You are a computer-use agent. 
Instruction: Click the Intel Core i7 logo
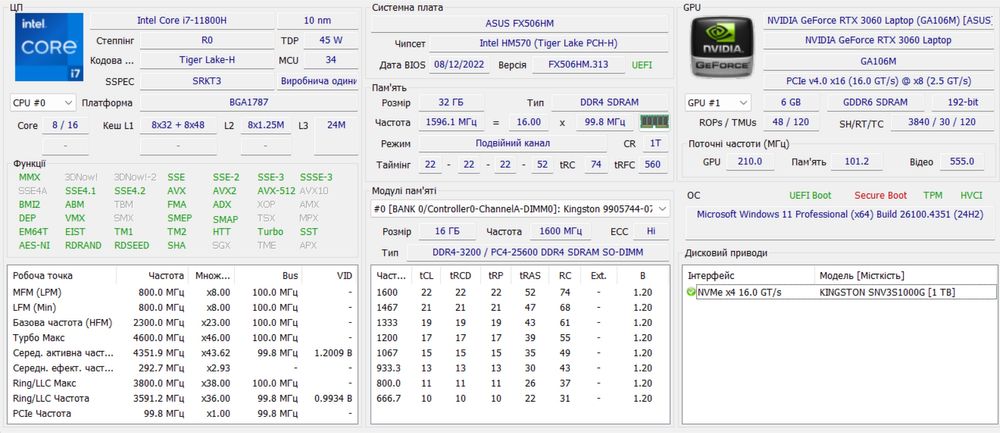(x=49, y=47)
